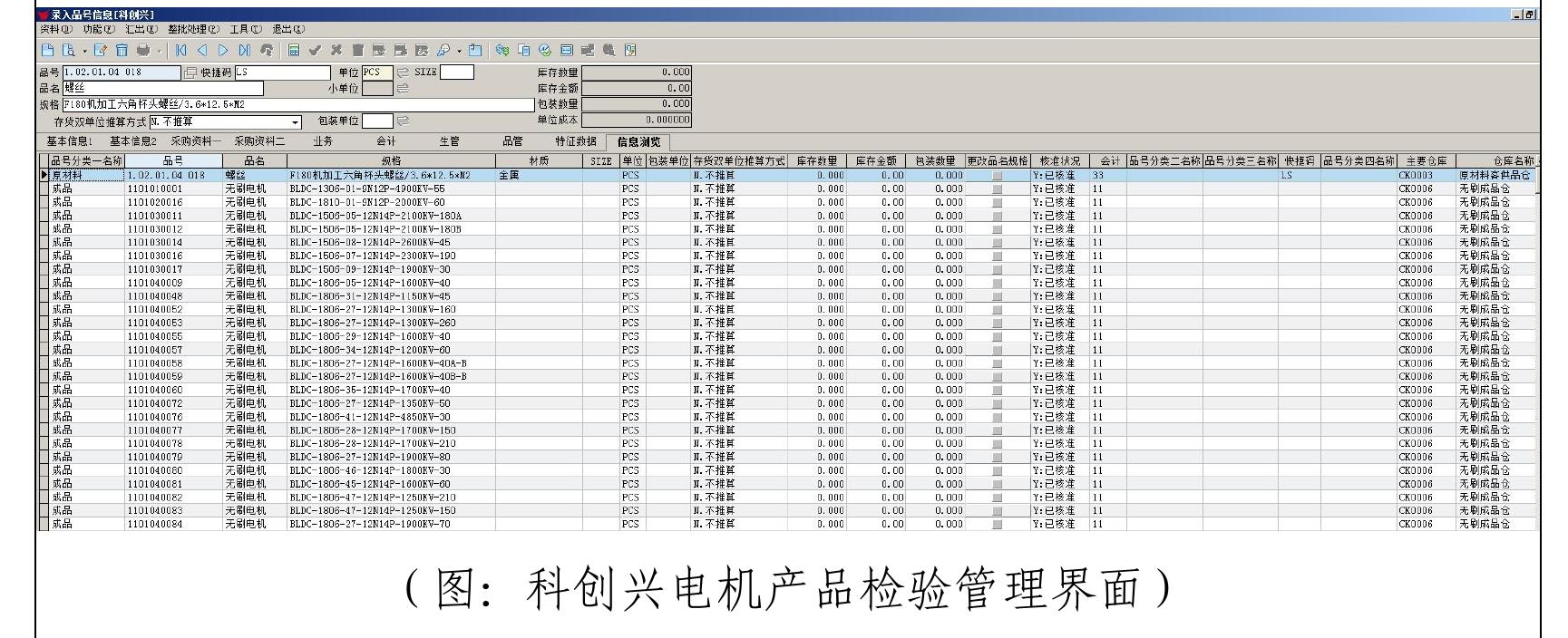
Task: Open the dropdown arrow next to the search icon
Action: pyautogui.click(x=459, y=51)
